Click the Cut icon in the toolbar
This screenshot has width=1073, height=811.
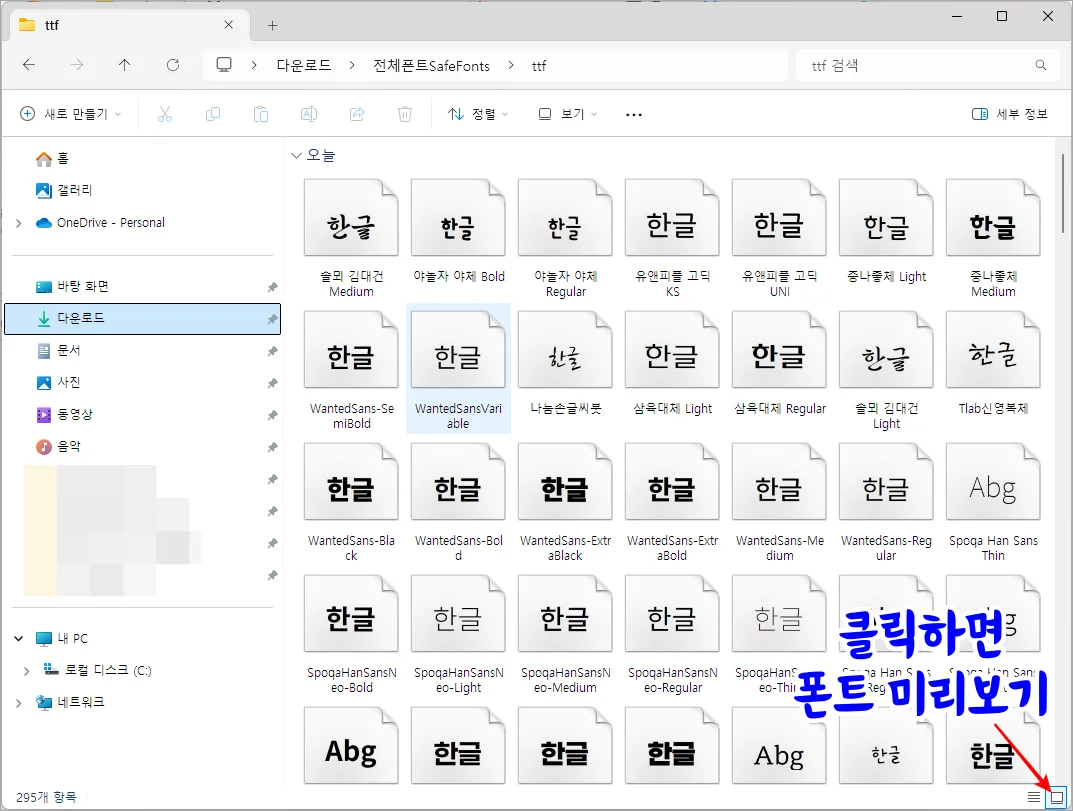click(165, 113)
